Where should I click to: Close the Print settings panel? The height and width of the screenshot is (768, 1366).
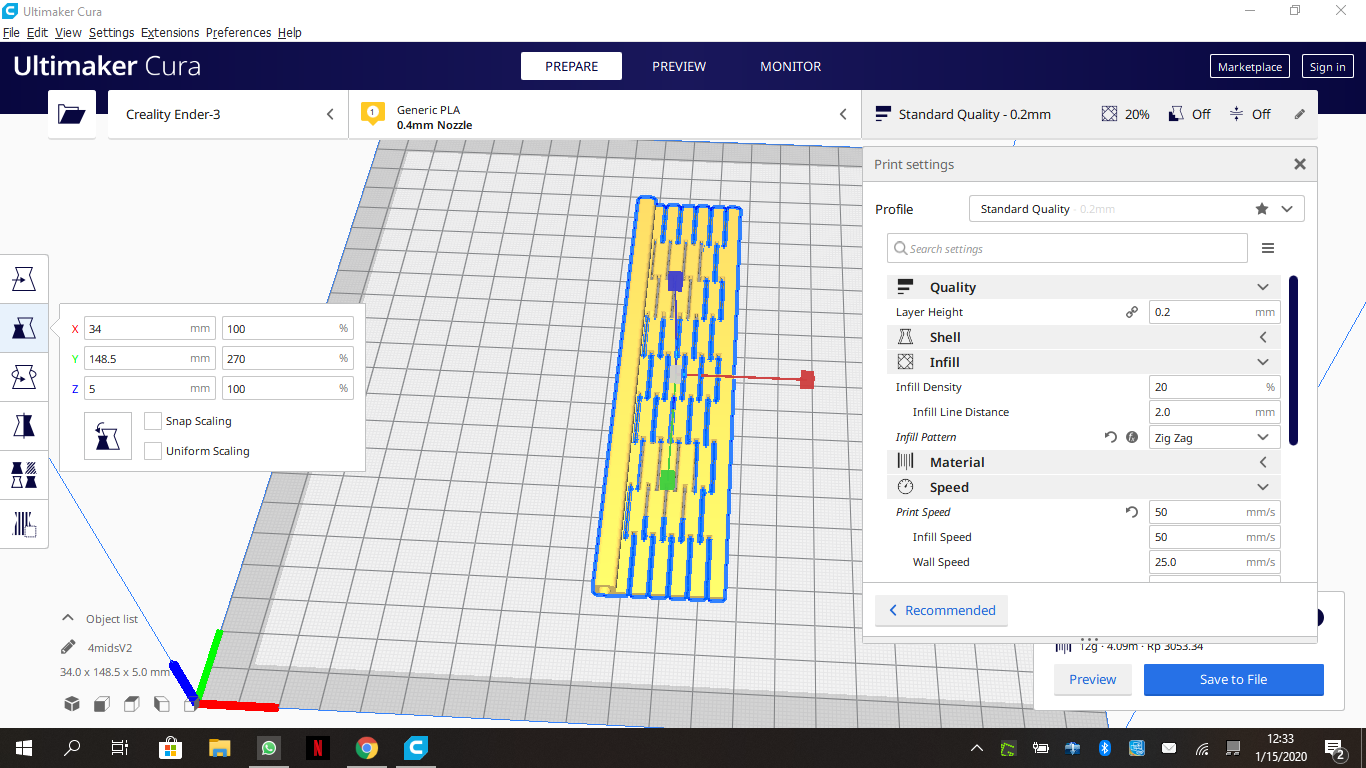[1300, 164]
